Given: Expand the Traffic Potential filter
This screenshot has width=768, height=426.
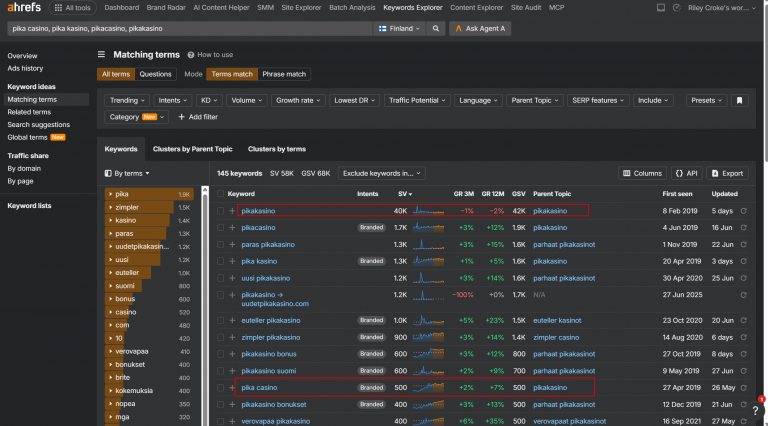Looking at the screenshot, I should pos(417,100).
